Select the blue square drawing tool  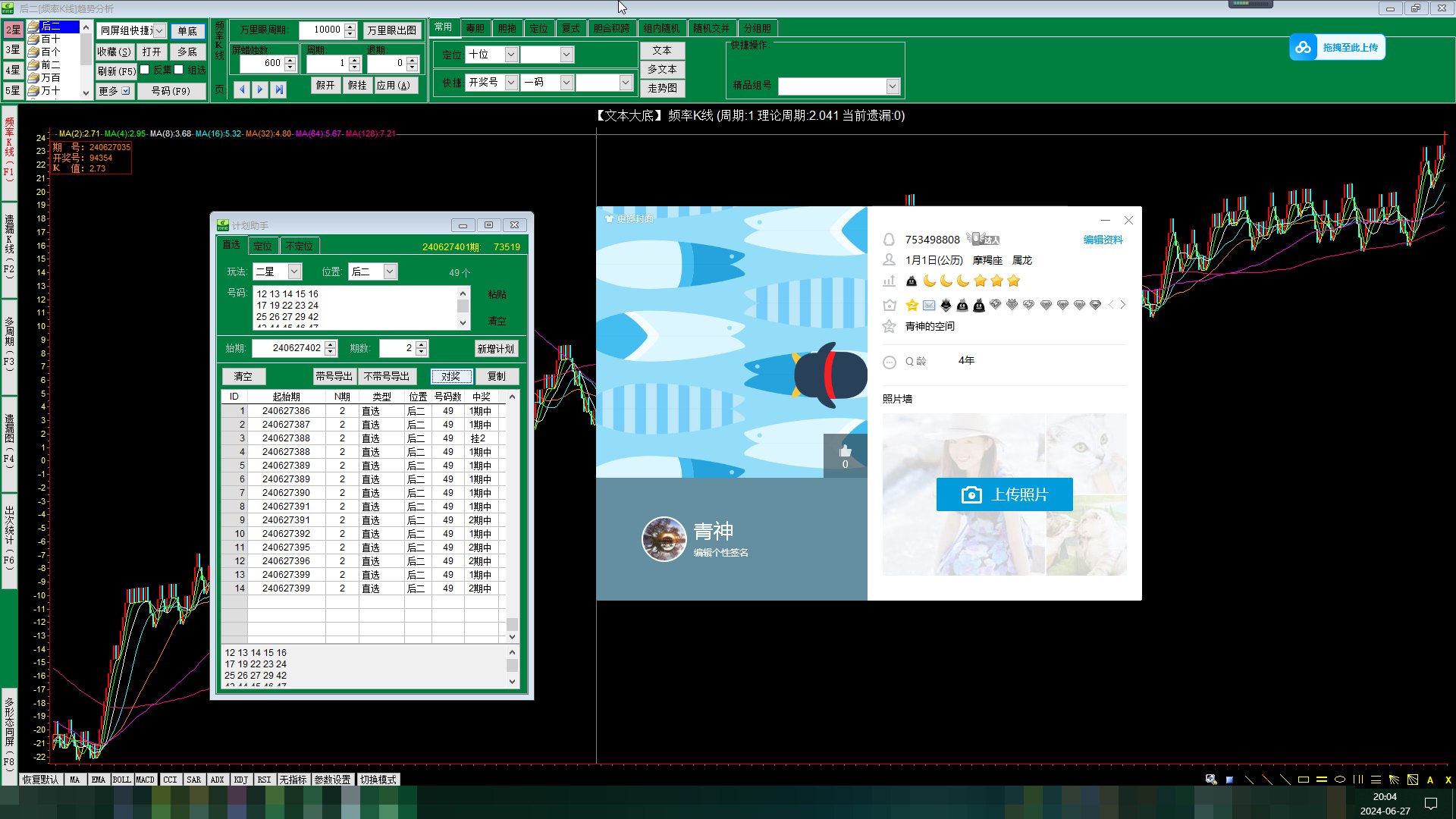1229,780
